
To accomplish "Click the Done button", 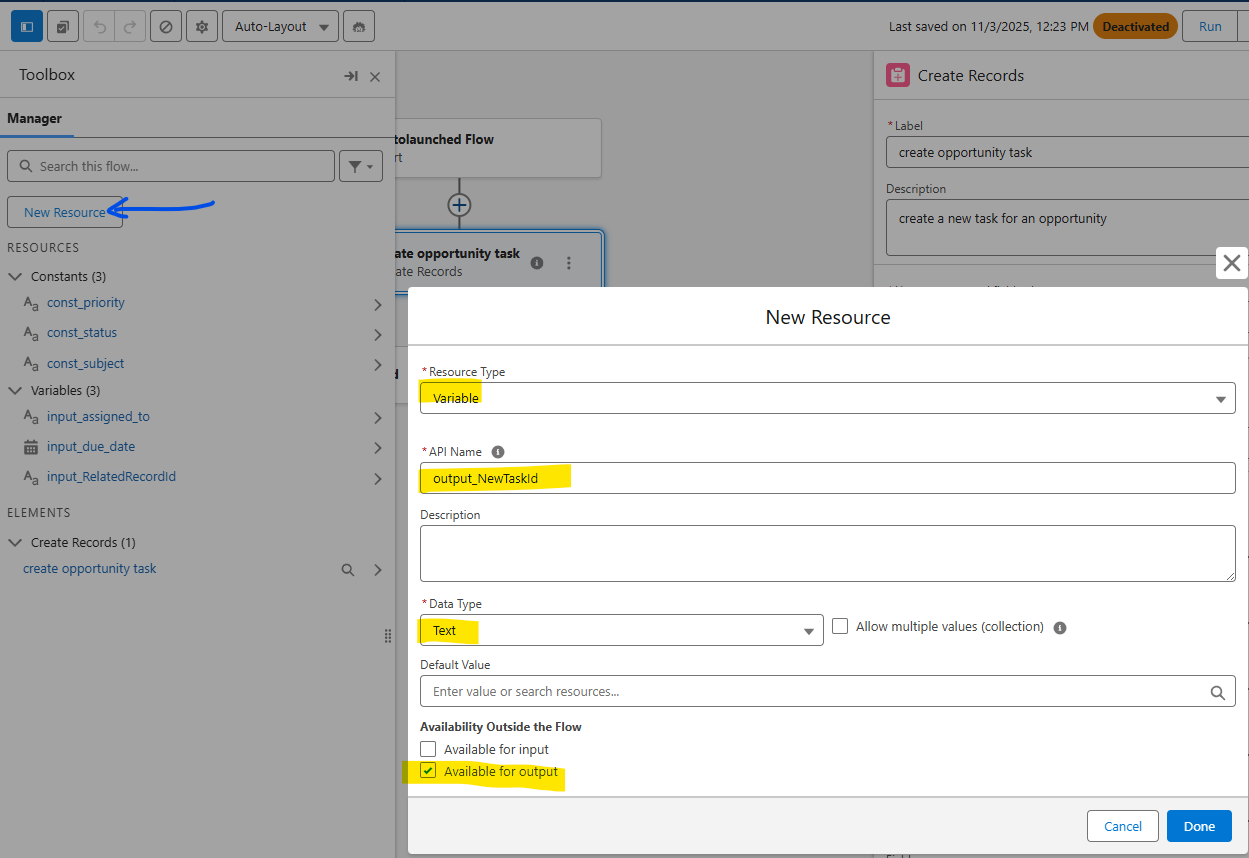I will pyautogui.click(x=1198, y=826).
